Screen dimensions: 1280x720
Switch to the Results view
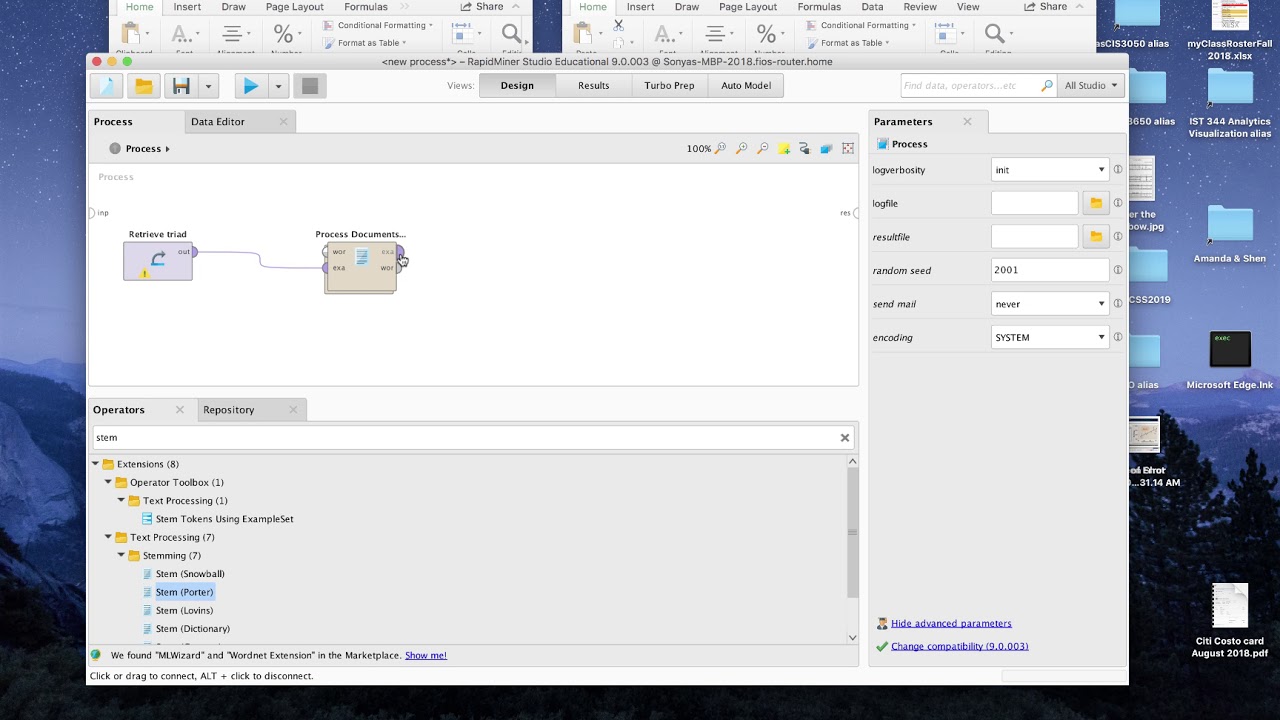(x=594, y=86)
